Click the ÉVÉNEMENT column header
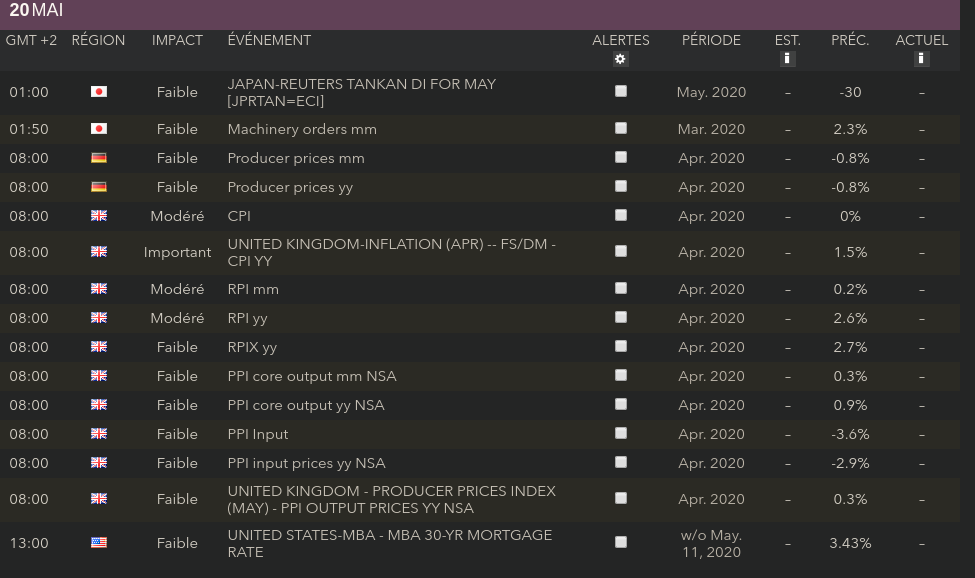The height and width of the screenshot is (578, 975). point(269,41)
